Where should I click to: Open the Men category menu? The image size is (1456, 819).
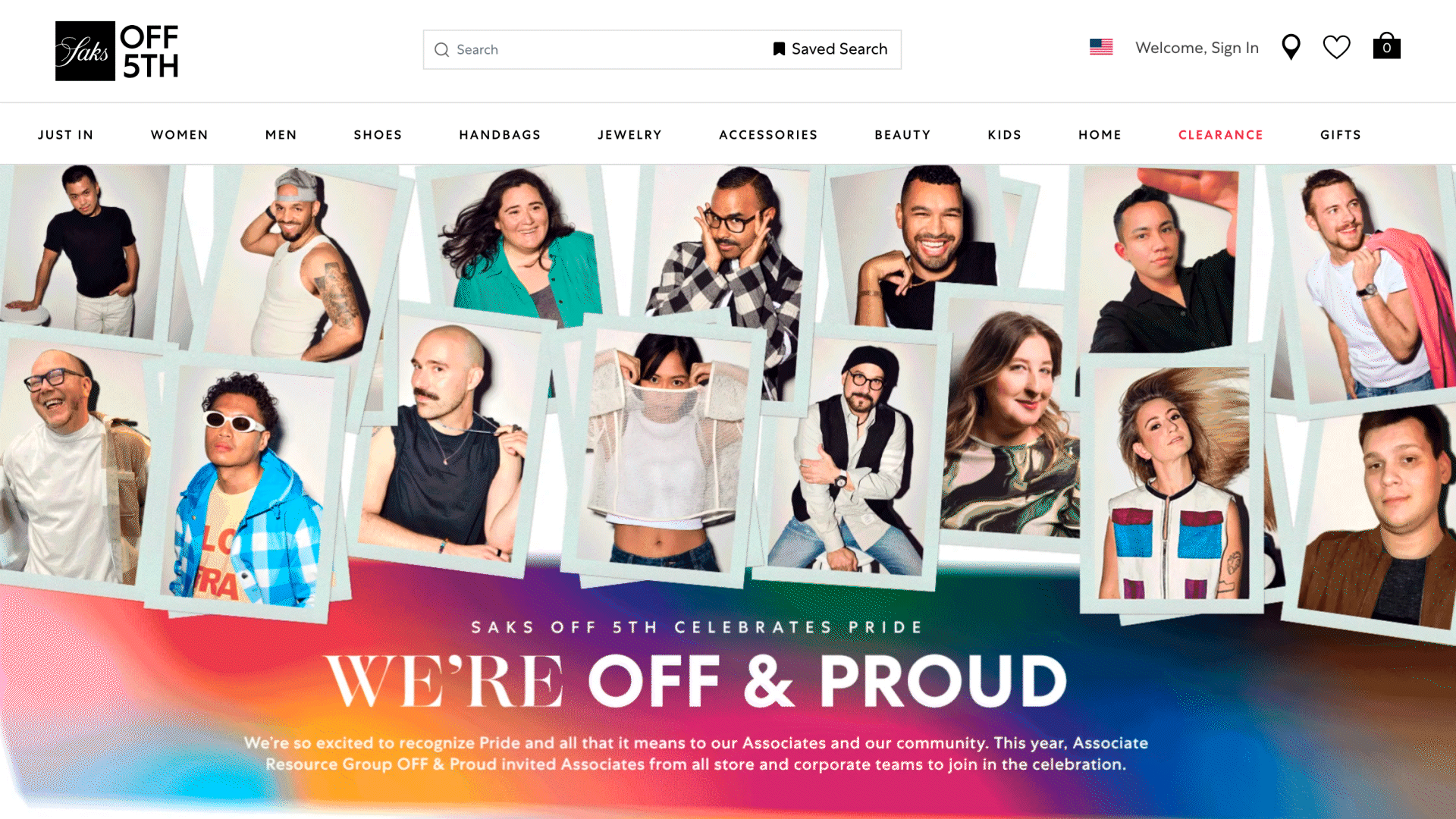click(281, 135)
